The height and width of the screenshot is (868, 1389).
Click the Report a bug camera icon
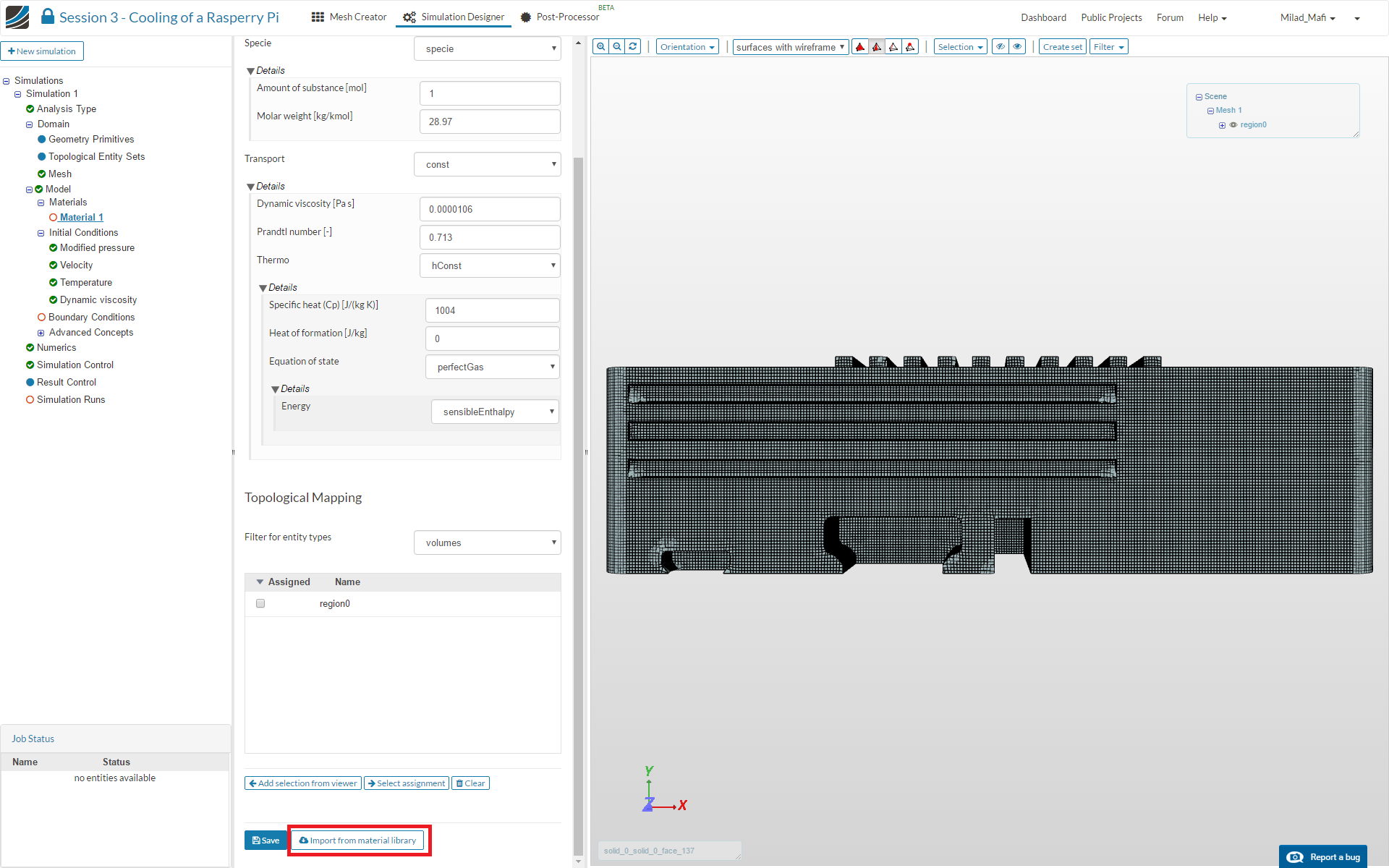tap(1295, 857)
